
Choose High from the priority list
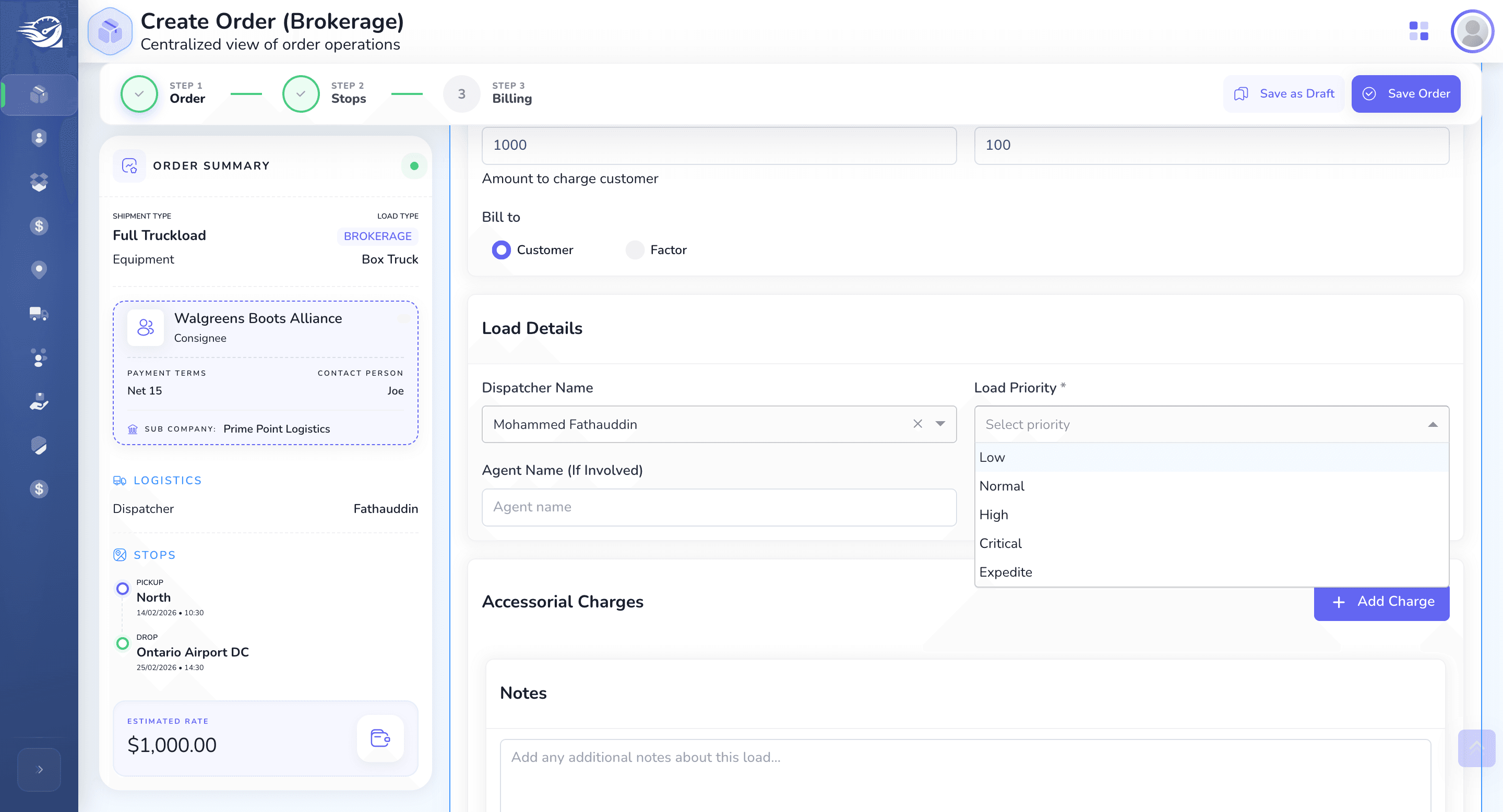click(1211, 515)
